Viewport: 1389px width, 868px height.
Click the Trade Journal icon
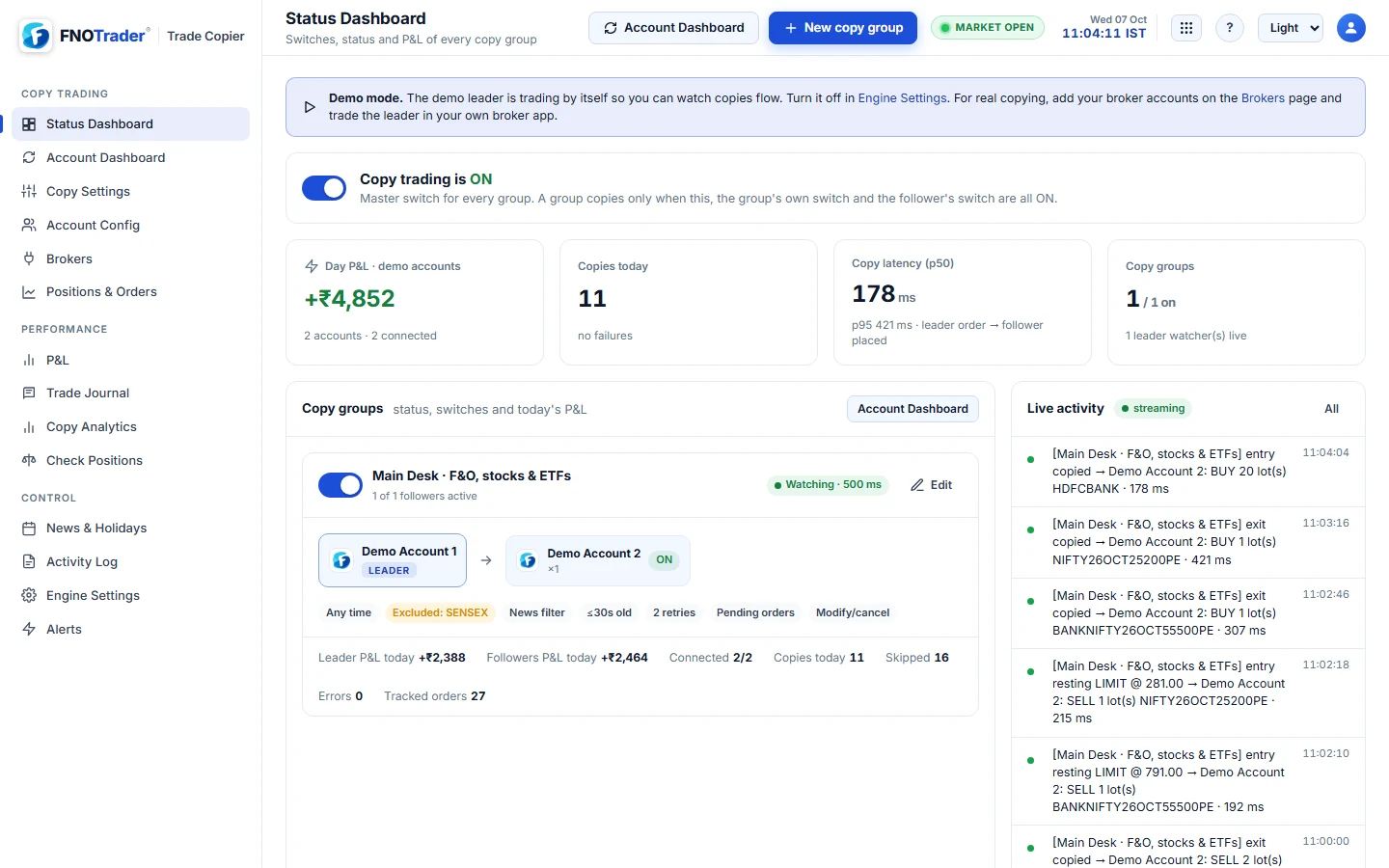[29, 393]
